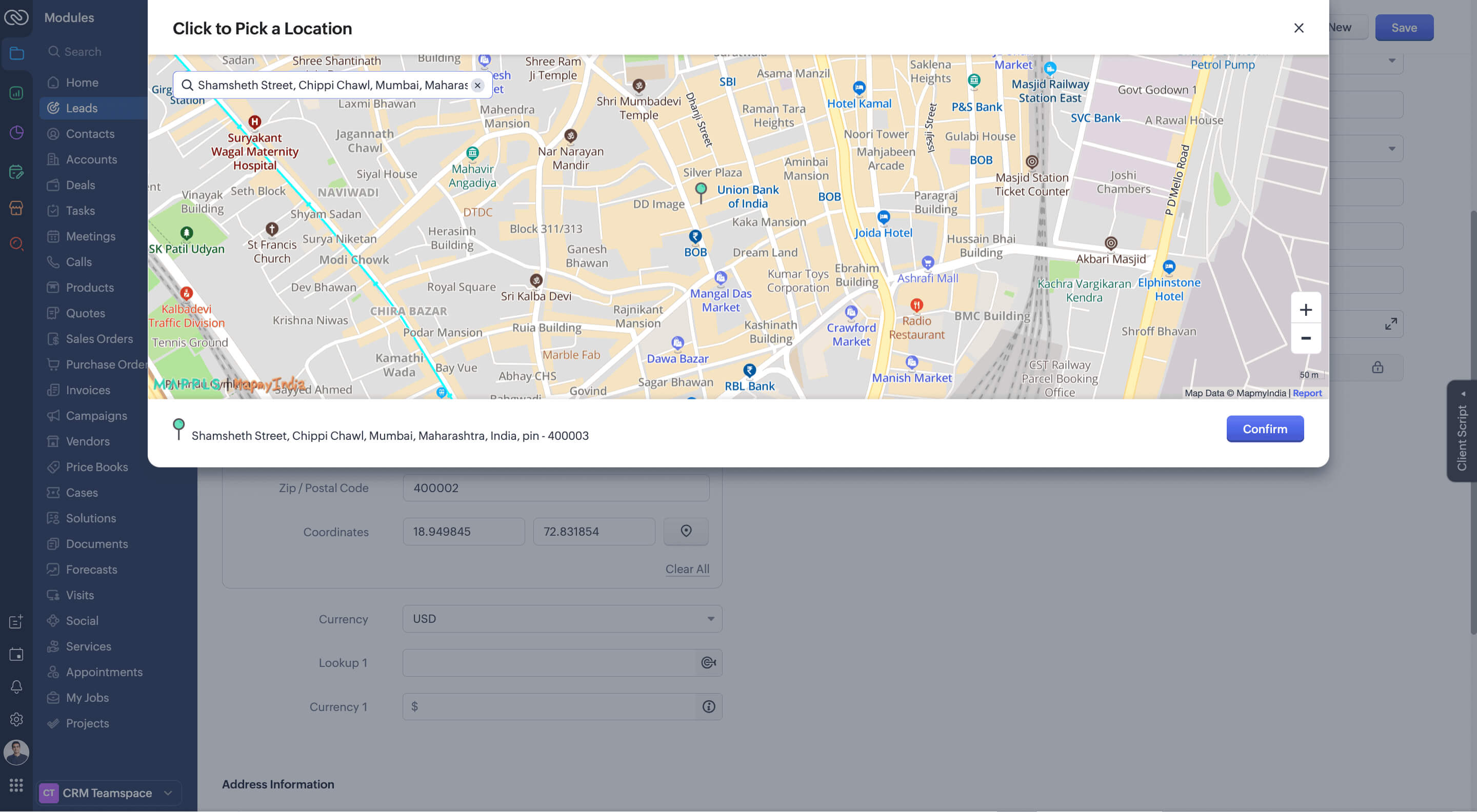Click the Currency 1 info icon

(708, 706)
